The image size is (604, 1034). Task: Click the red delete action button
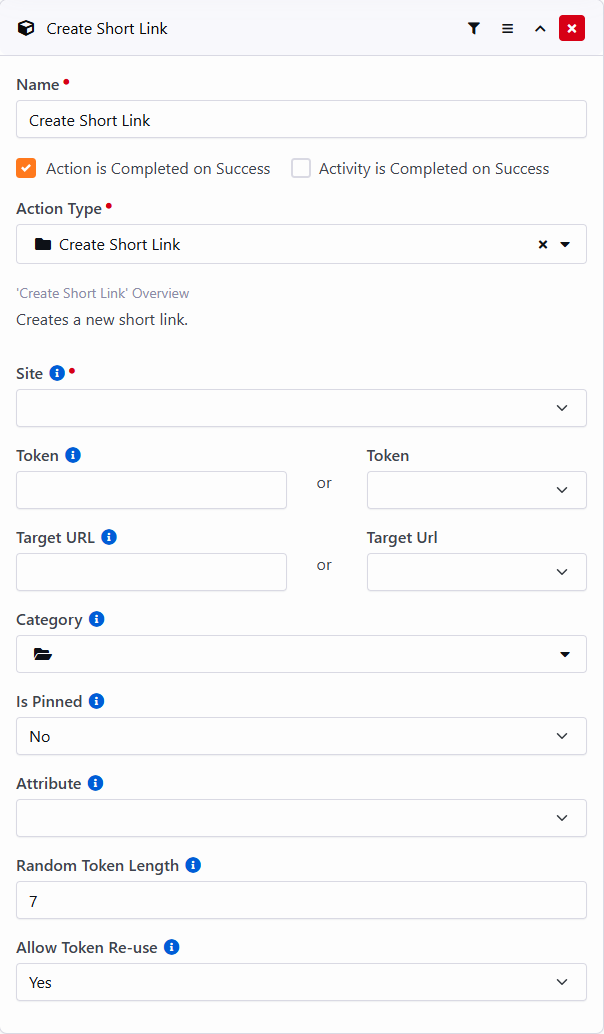572,29
